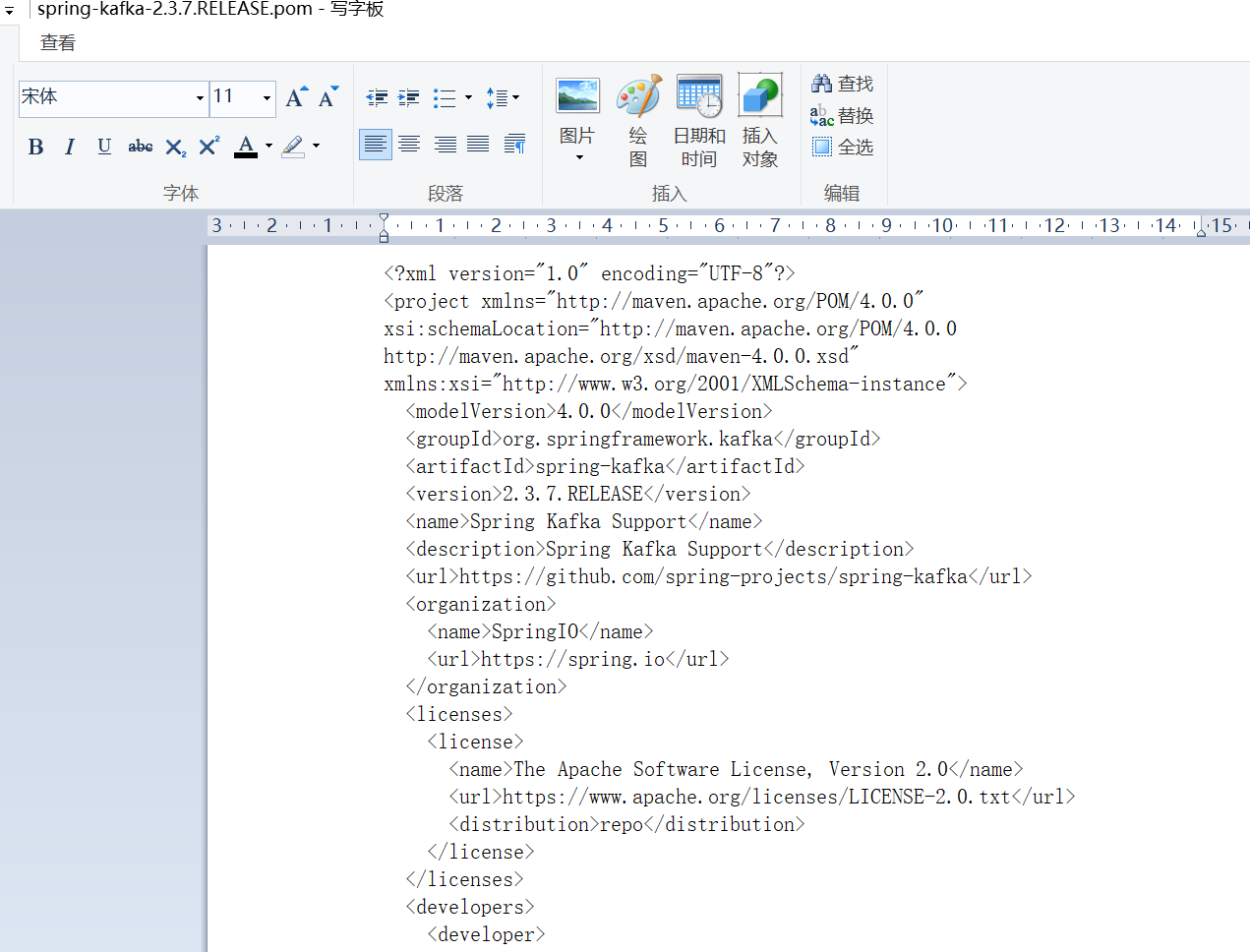Align text to the right
Image resolution: width=1250 pixels, height=952 pixels.
pyautogui.click(x=445, y=145)
